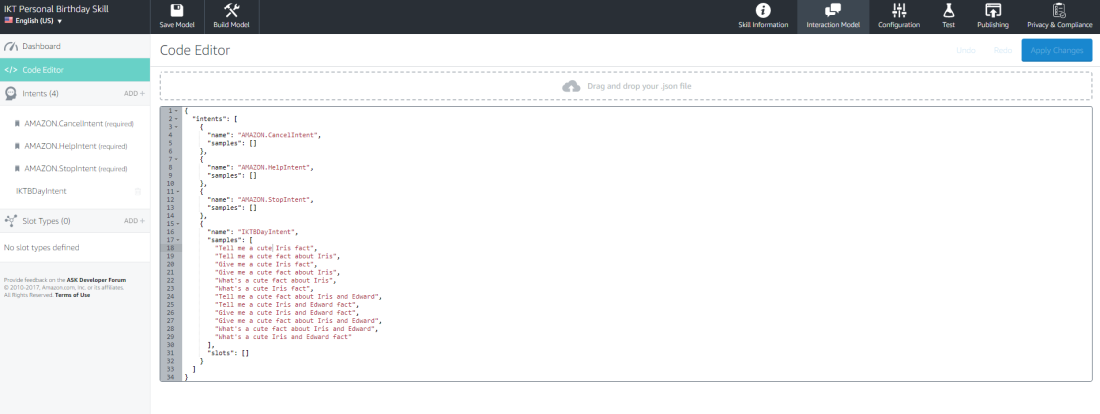
Task: Open the ASK Developer Forum link
Action: [x=96, y=280]
